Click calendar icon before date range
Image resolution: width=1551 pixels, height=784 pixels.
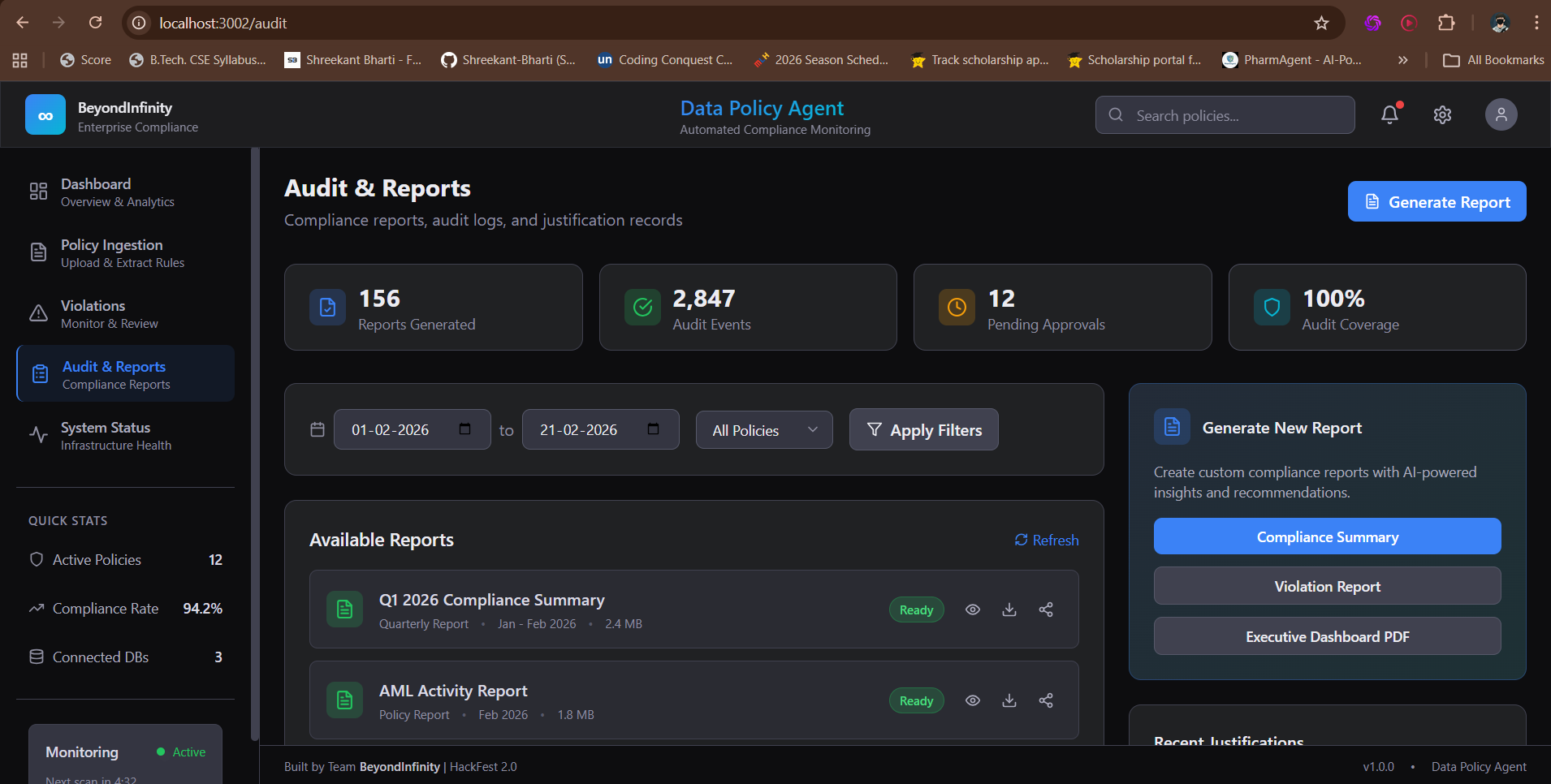318,429
